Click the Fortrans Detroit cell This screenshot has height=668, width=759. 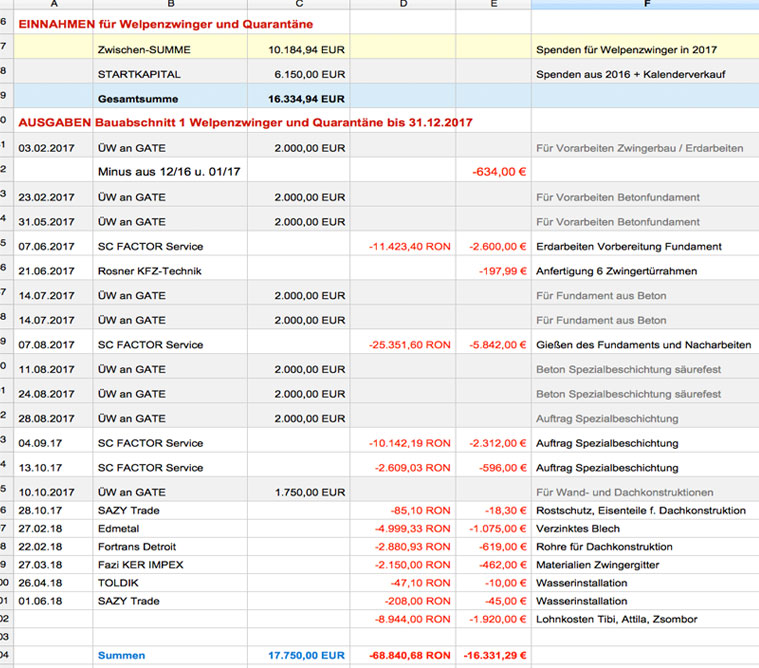170,547
